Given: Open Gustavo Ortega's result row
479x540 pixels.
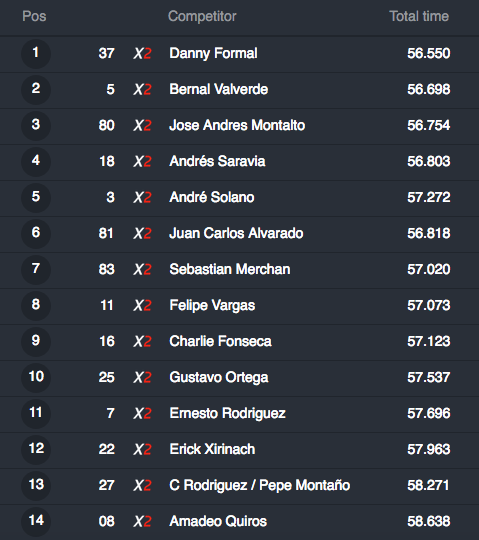Looking at the screenshot, I should coord(239,378).
